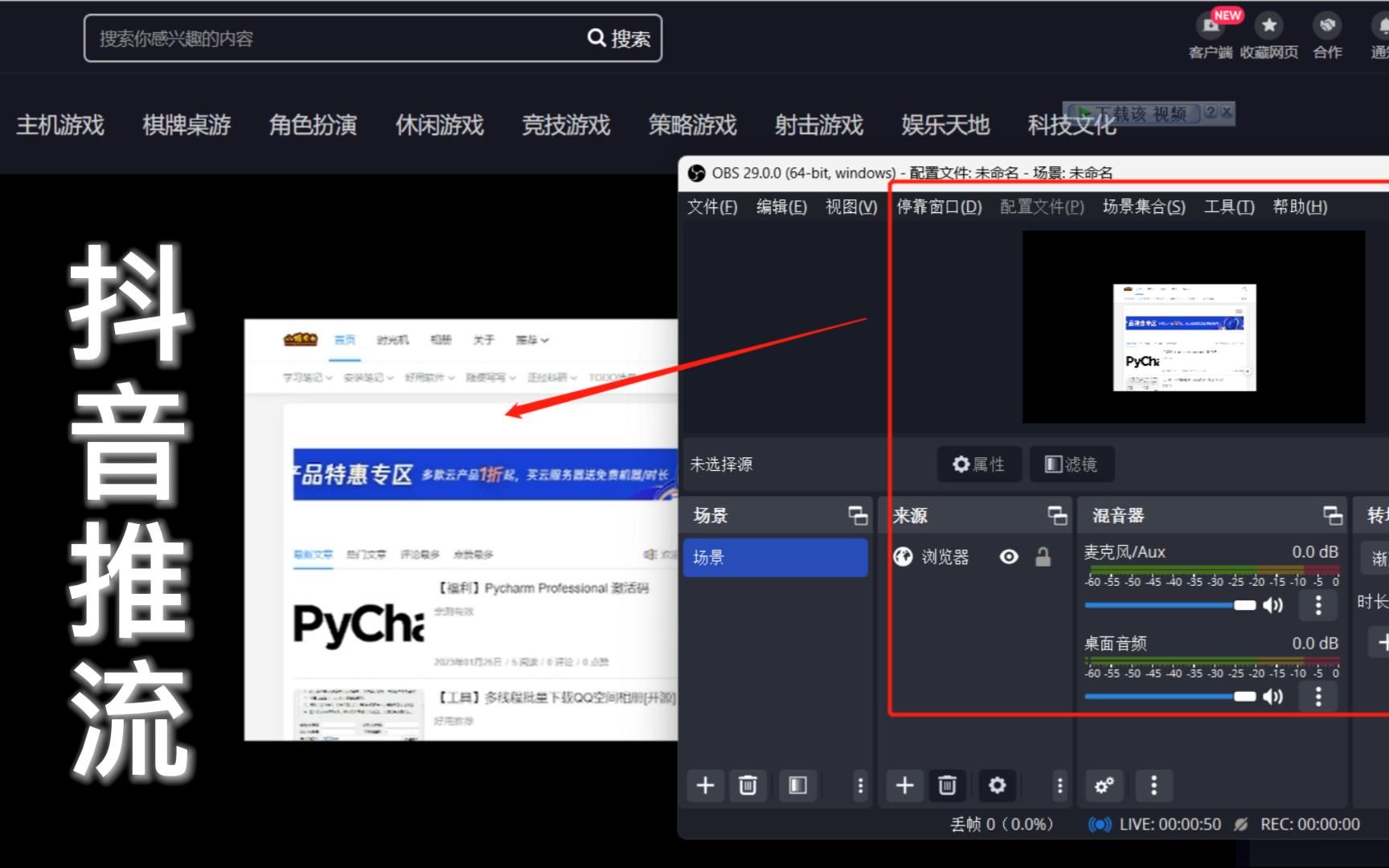Screen dimensions: 1389x868
Task: Open the OBS 工具(T) menu
Action: pyautogui.click(x=1229, y=207)
